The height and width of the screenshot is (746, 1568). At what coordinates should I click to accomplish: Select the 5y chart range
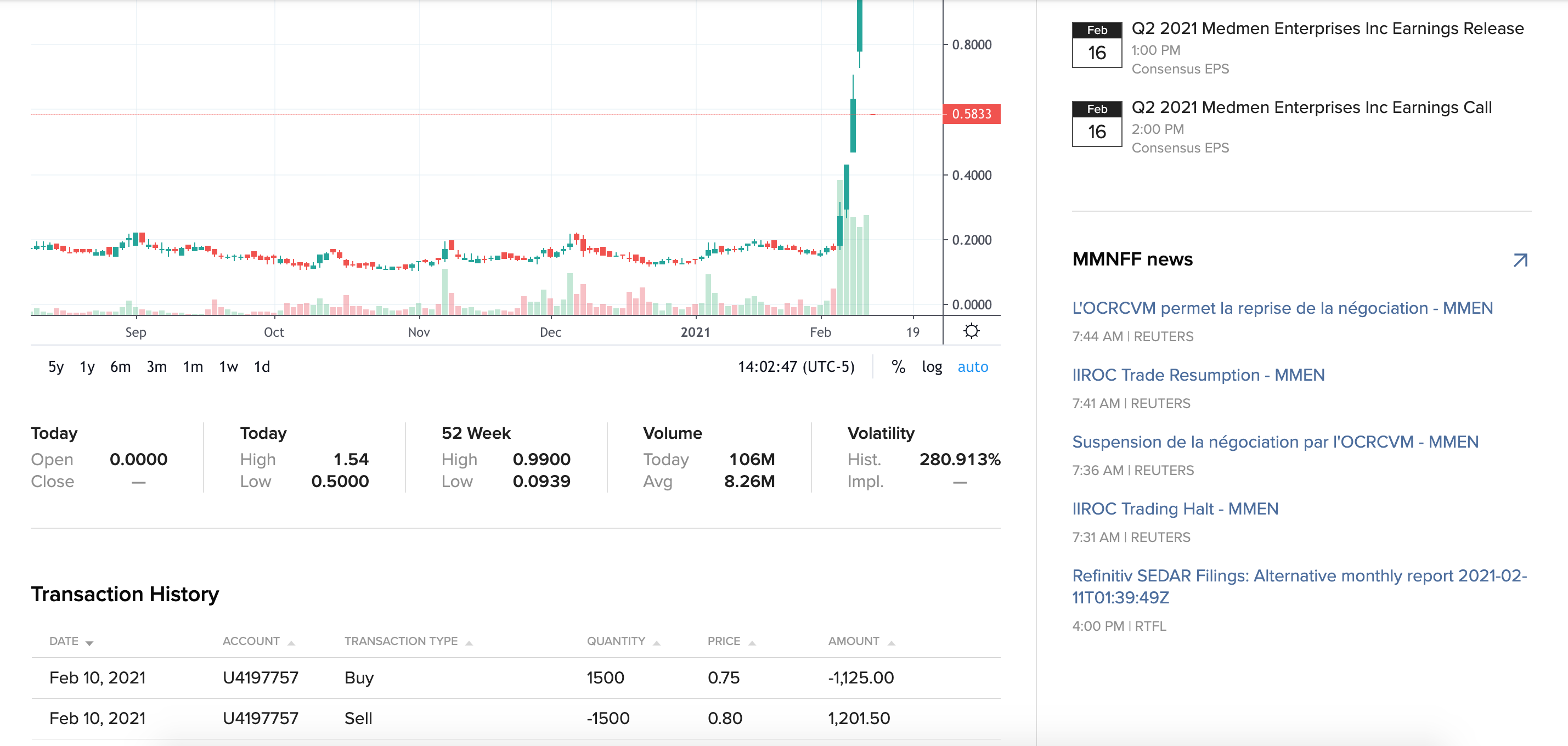pos(55,367)
